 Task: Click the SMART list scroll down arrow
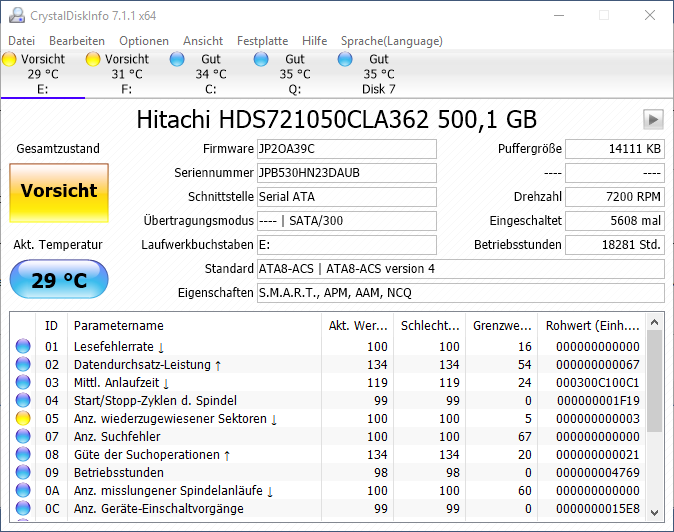pyautogui.click(x=655, y=512)
